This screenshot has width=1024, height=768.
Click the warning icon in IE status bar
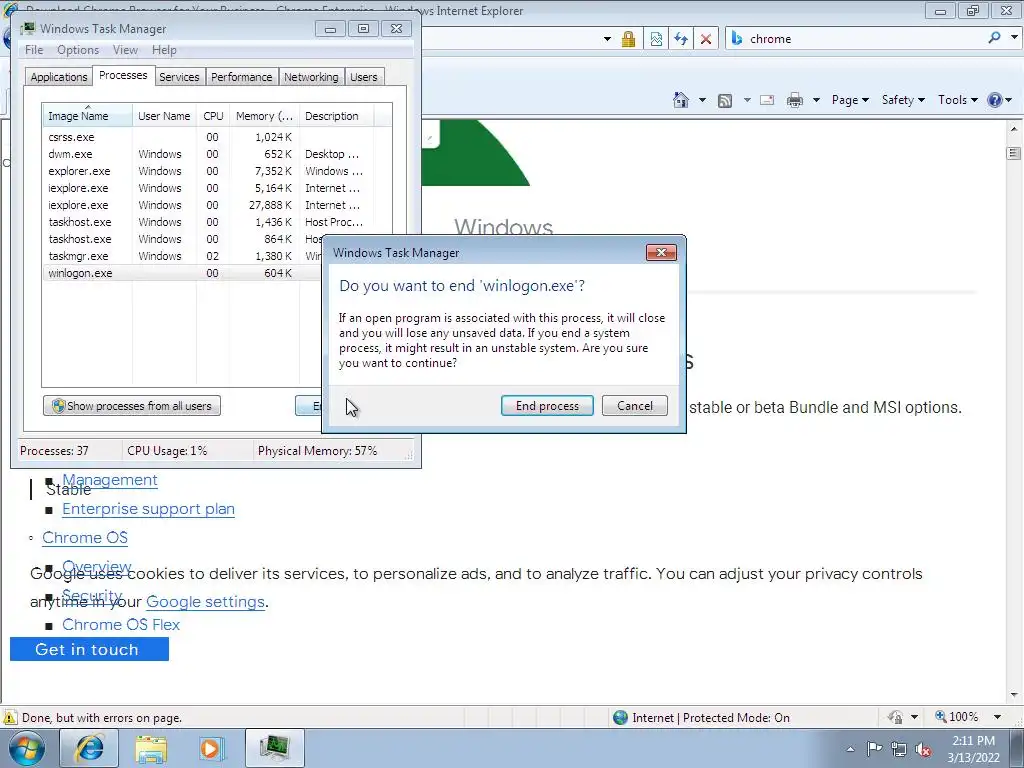click(10, 718)
